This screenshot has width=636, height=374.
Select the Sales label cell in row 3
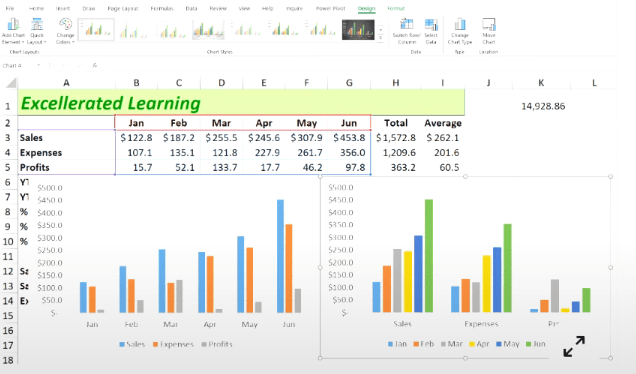coord(67,138)
